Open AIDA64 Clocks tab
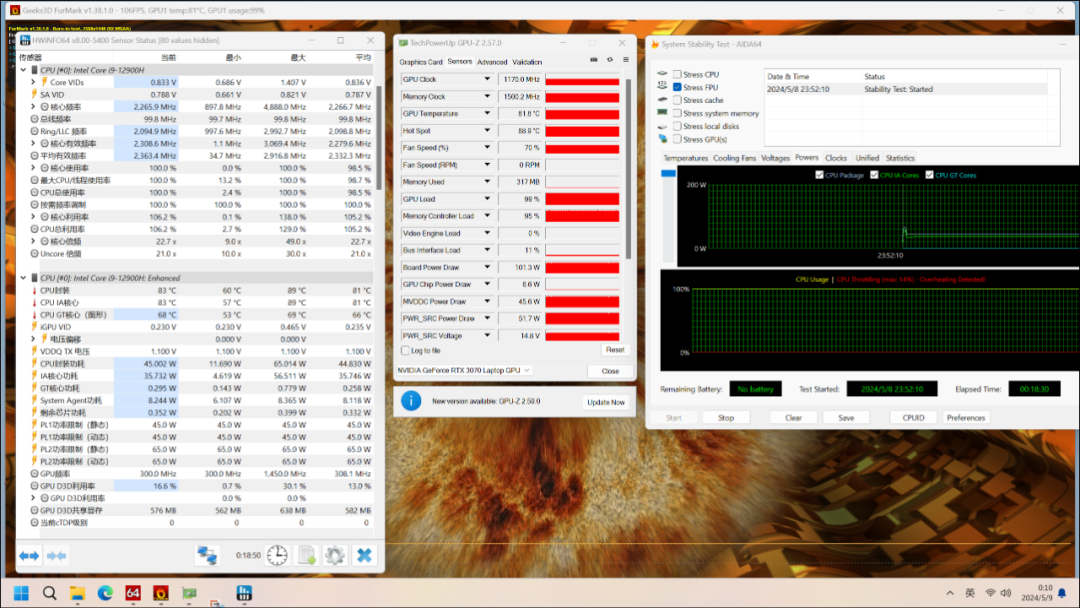 click(x=835, y=158)
